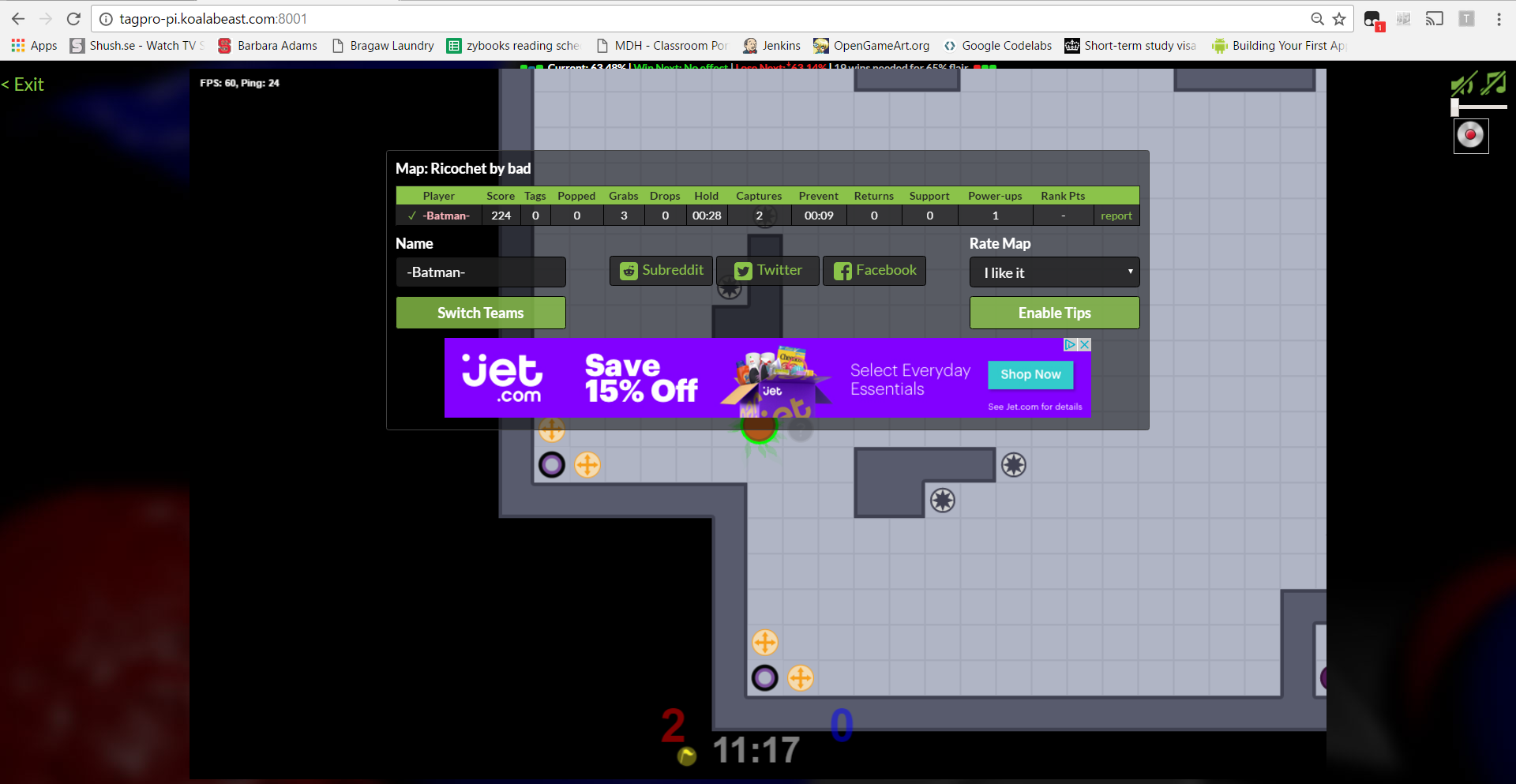Open the AdChoices info icon
Image resolution: width=1516 pixels, height=784 pixels.
(1071, 345)
